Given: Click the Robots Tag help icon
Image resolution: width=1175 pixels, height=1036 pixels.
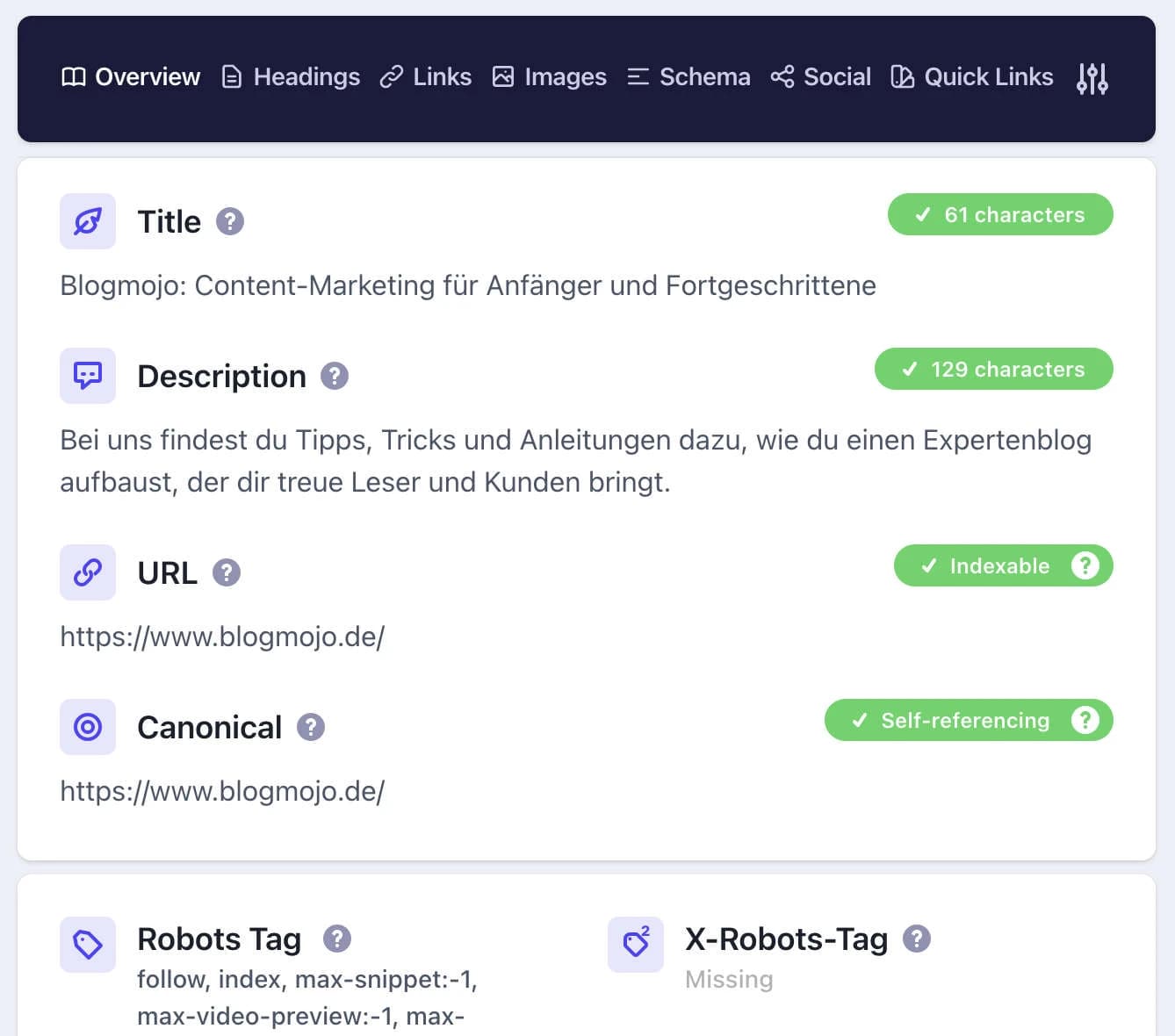Looking at the screenshot, I should (337, 939).
